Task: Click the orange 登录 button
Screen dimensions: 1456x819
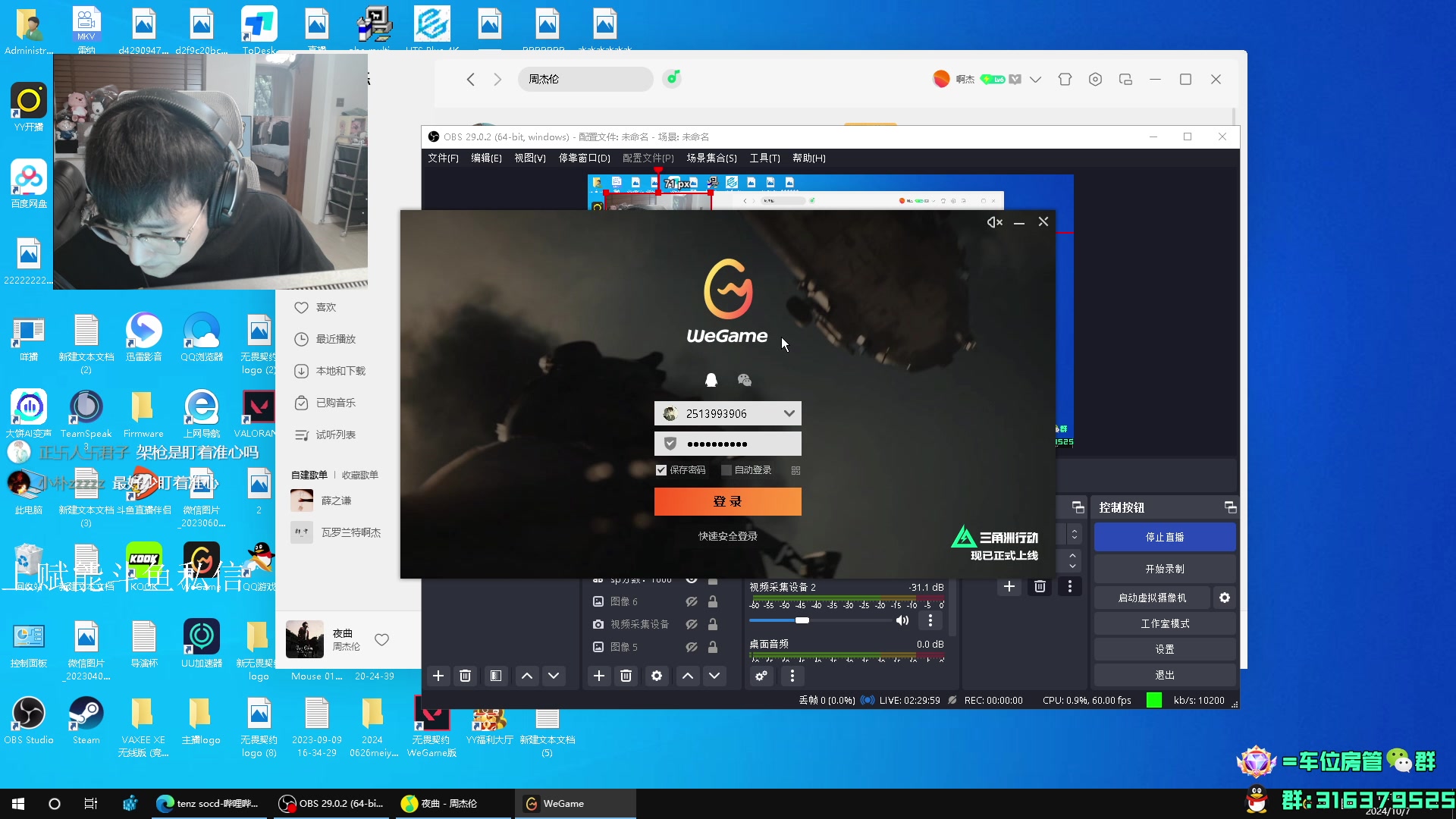Action: (x=727, y=501)
